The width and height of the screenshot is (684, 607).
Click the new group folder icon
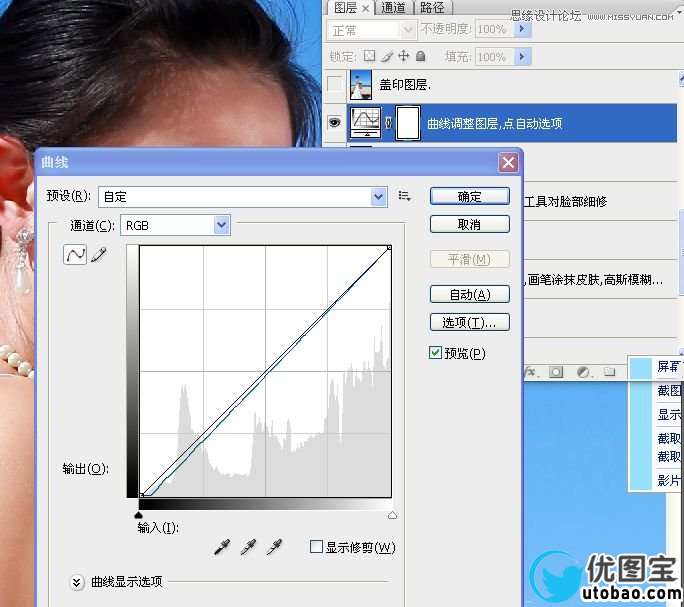609,372
